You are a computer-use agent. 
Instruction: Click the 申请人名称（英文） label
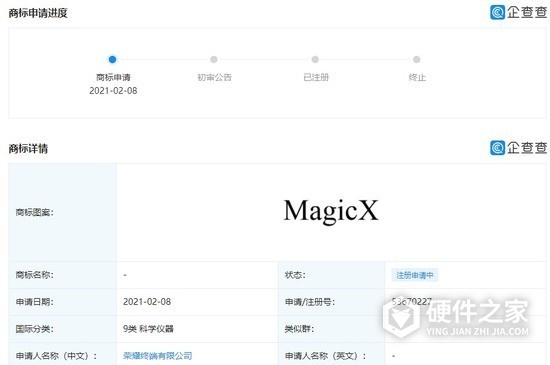[x=326, y=356]
